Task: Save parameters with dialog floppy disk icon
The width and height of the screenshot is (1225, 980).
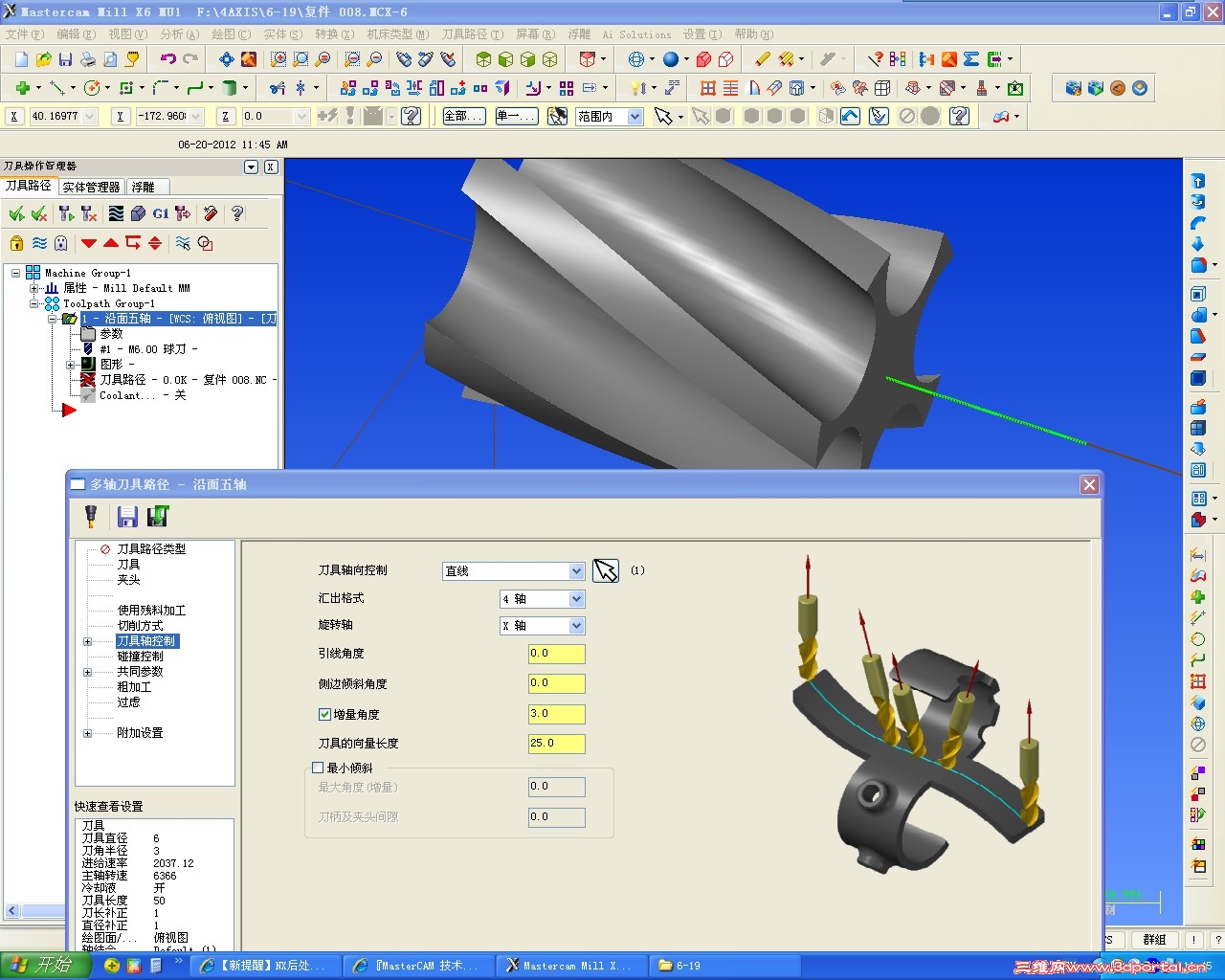Action: (127, 517)
